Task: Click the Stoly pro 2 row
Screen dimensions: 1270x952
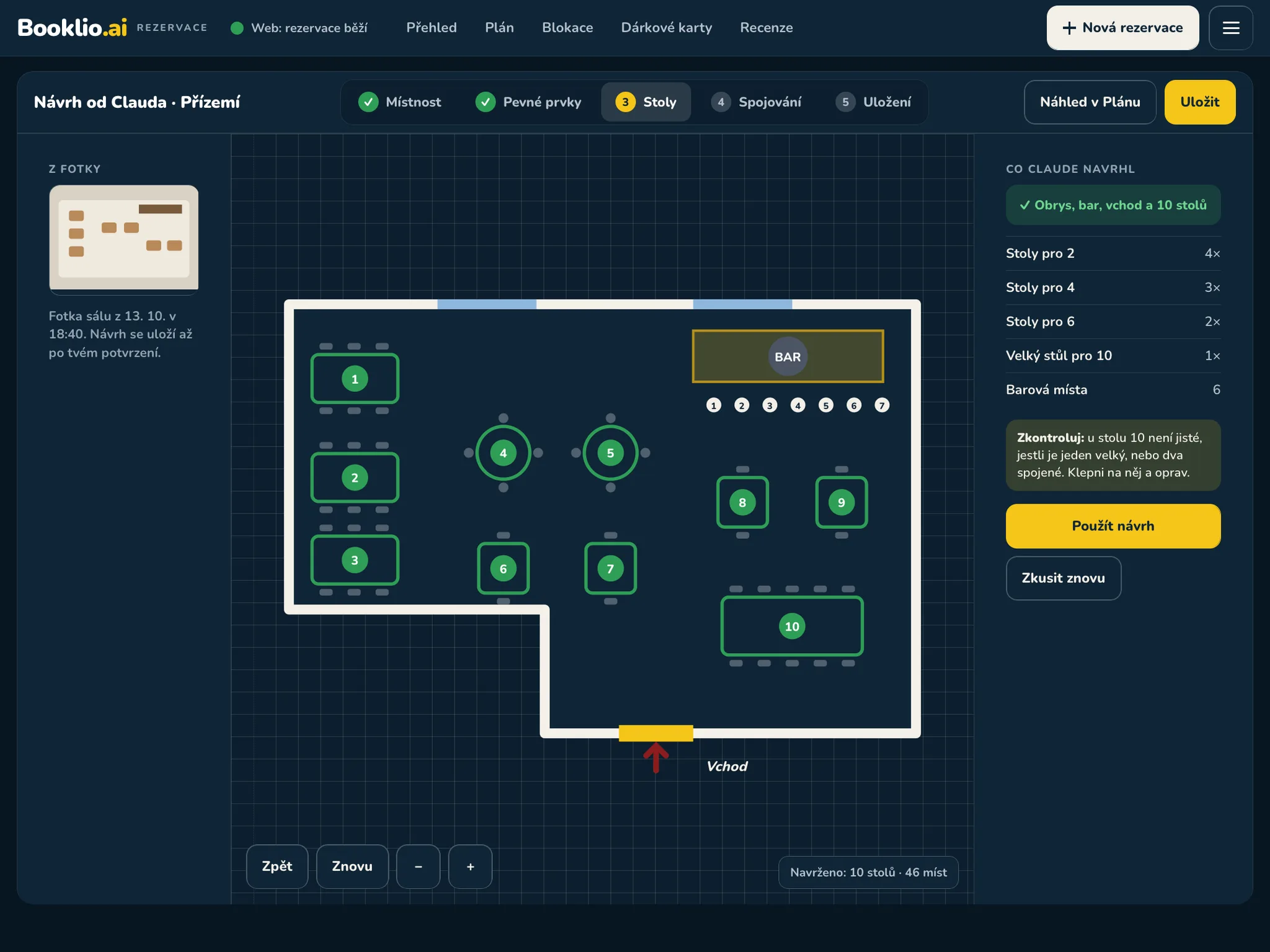Action: pos(1113,253)
